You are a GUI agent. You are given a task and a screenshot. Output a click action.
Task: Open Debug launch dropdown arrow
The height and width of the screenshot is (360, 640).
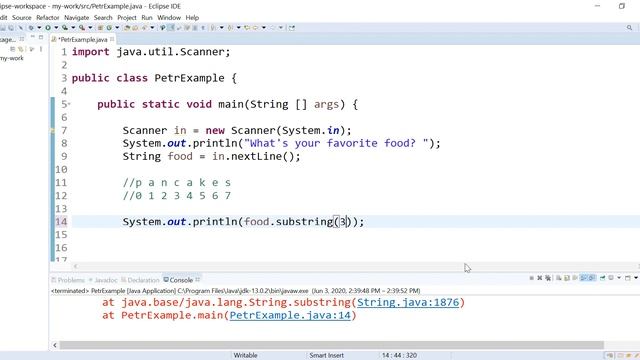(x=39, y=28)
